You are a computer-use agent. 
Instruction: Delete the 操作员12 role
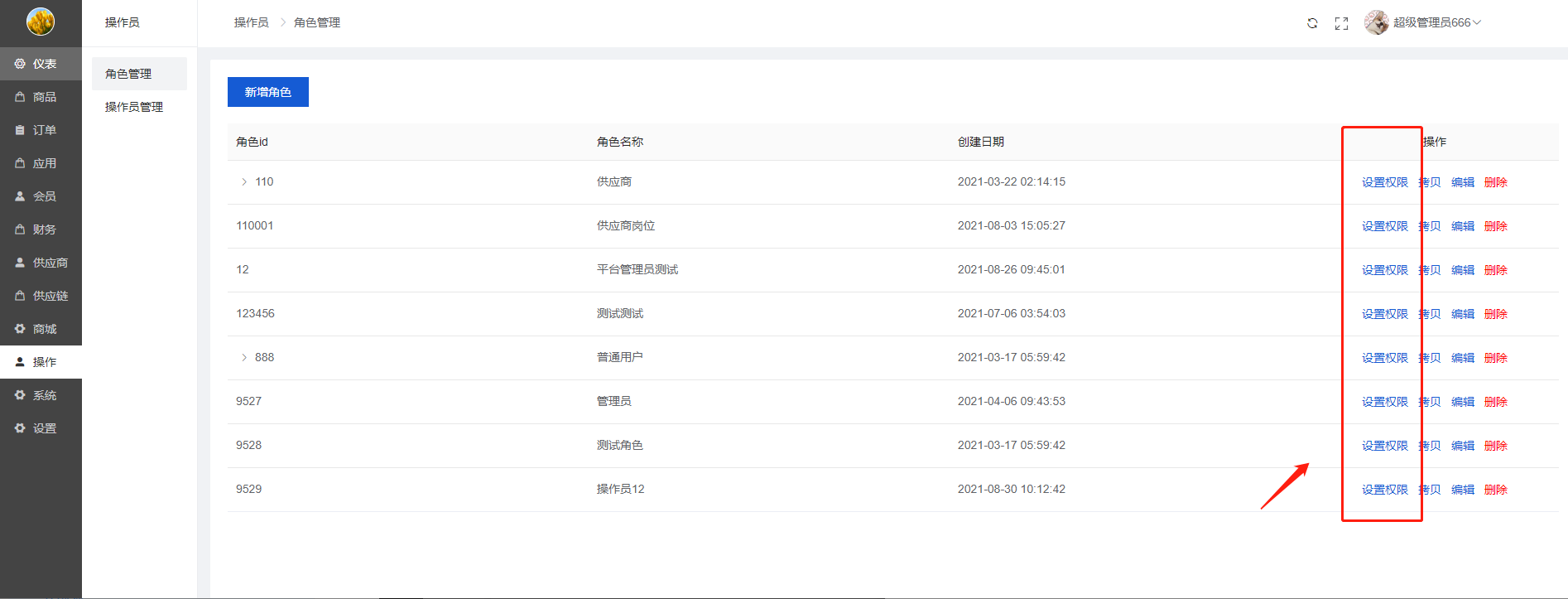[x=1495, y=490]
